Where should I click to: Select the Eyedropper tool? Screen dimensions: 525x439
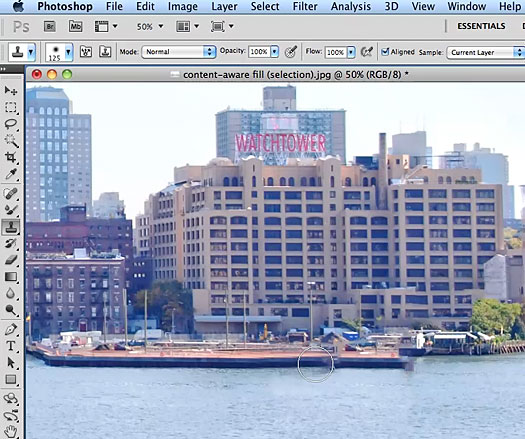coord(11,174)
